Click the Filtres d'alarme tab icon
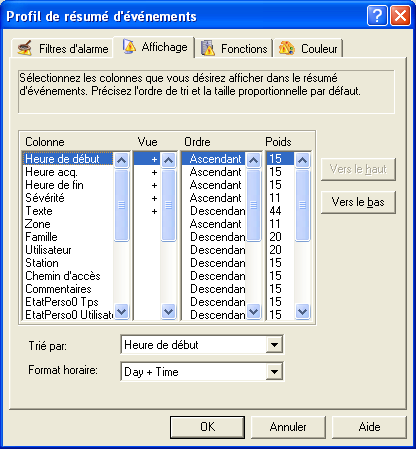This screenshot has width=416, height=449. point(25,48)
